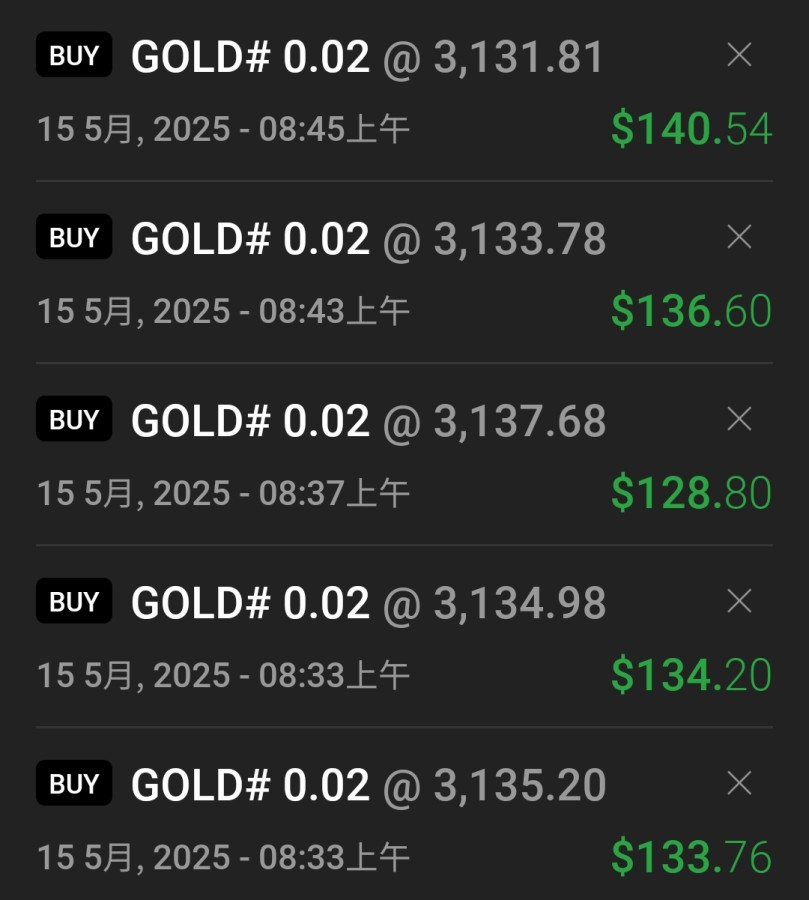Select the $136.60 profit value
This screenshot has height=900, width=809.
point(691,311)
